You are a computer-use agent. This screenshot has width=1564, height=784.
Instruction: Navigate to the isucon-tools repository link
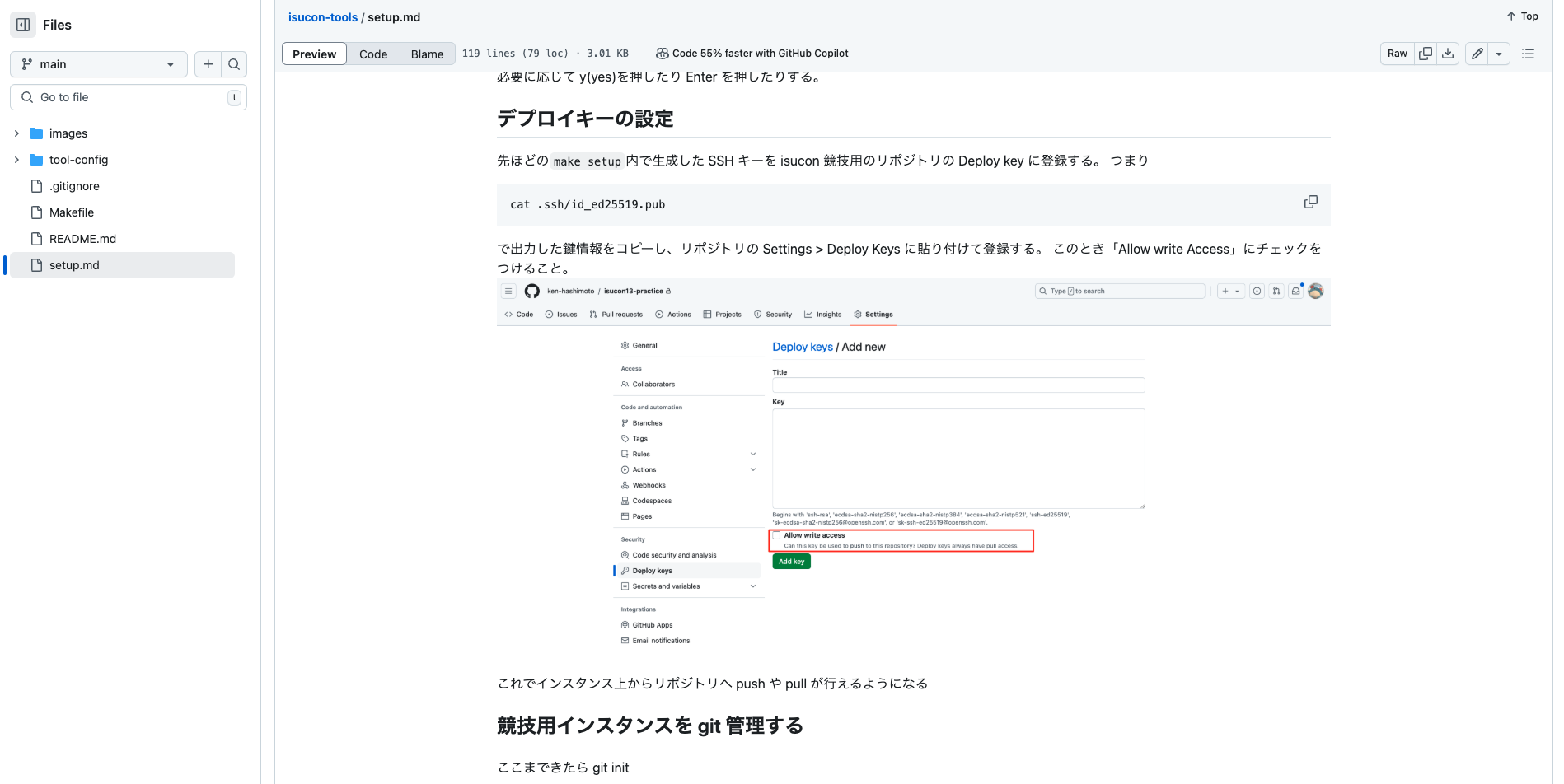pos(322,16)
